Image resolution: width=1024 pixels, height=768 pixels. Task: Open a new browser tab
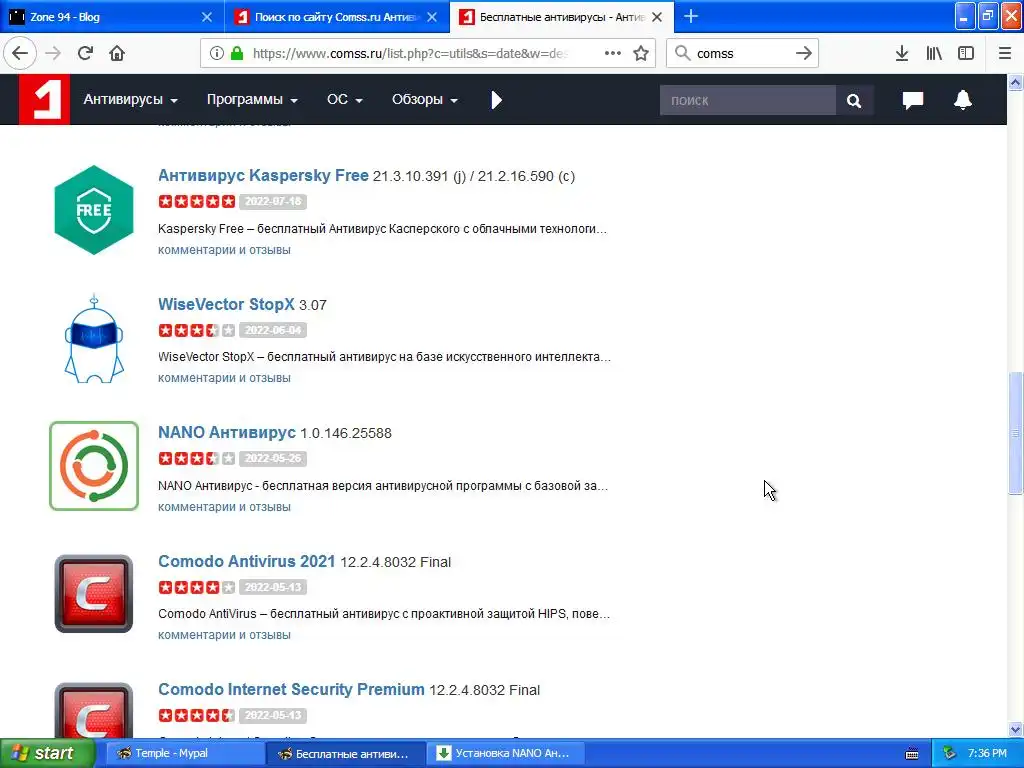click(x=691, y=17)
